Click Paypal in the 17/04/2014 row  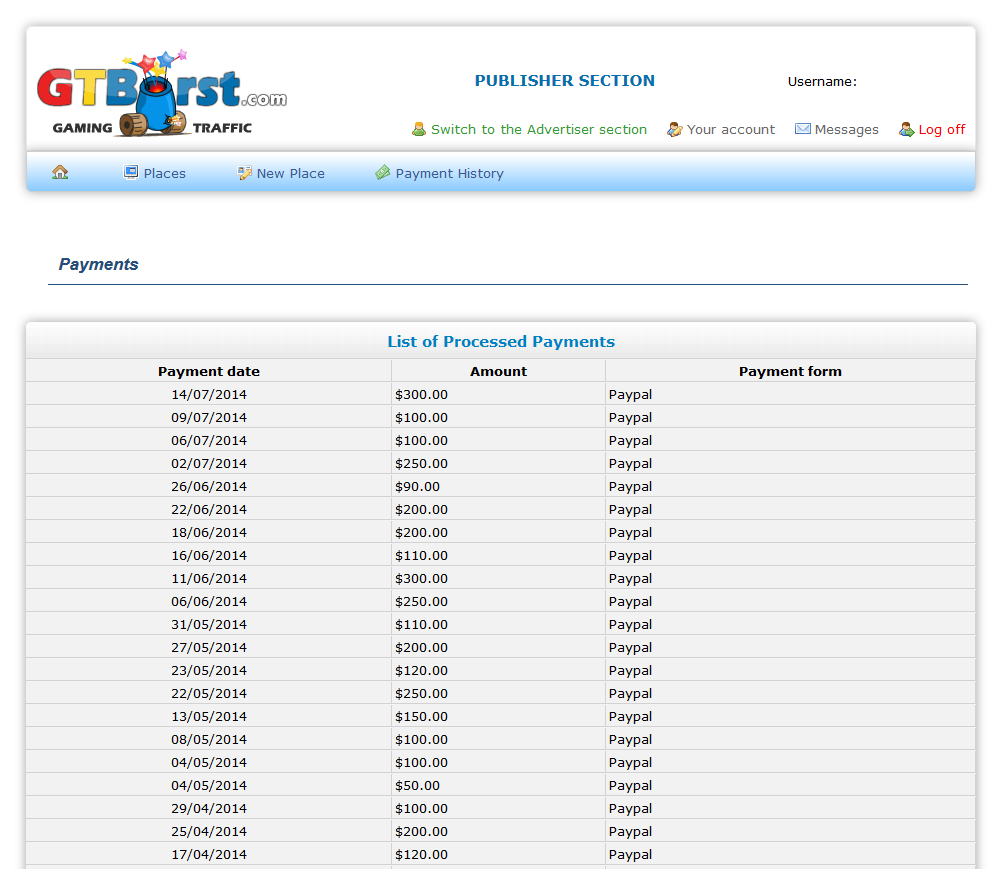[630, 854]
